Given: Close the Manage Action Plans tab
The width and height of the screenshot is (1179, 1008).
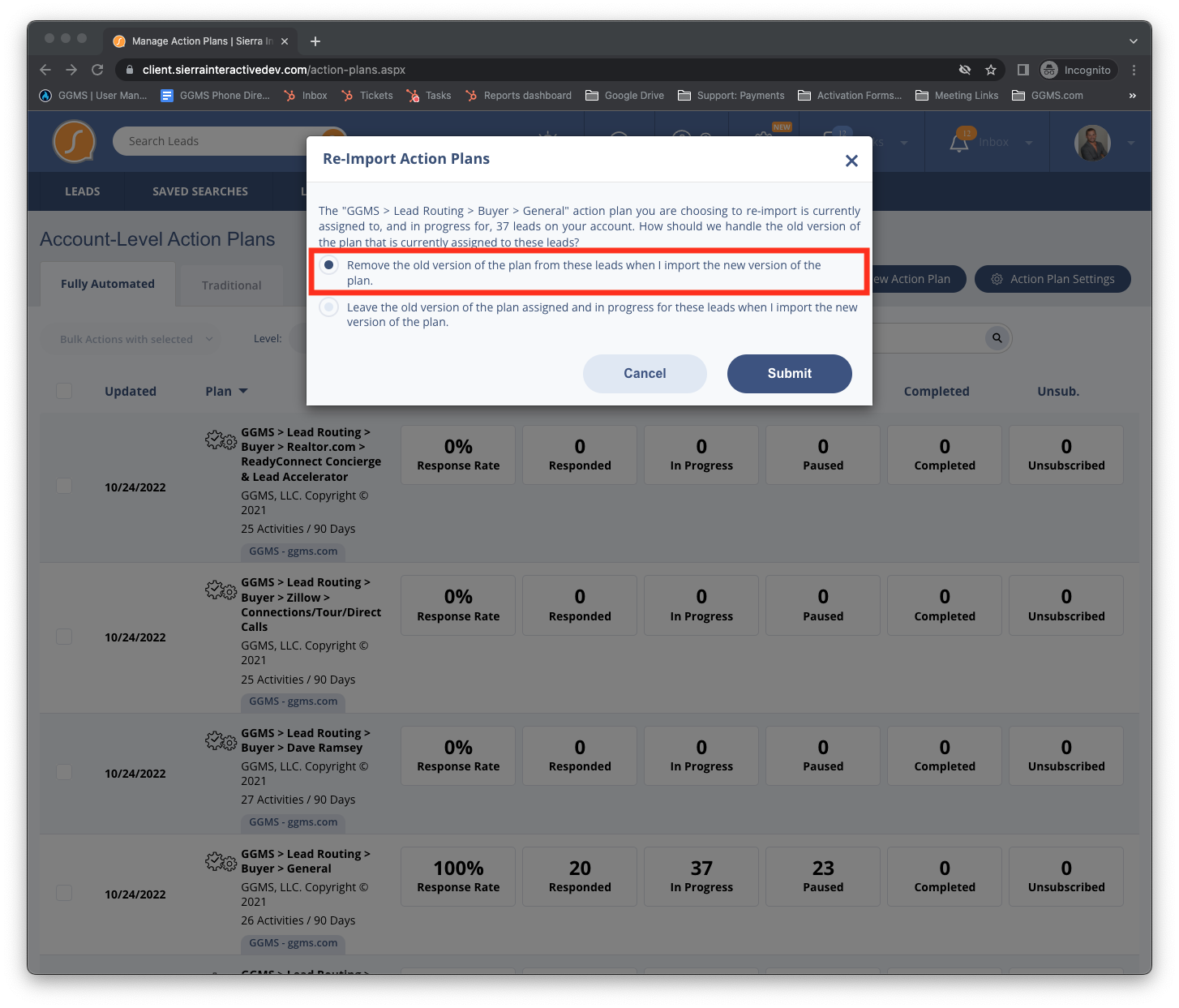Looking at the screenshot, I should (285, 41).
